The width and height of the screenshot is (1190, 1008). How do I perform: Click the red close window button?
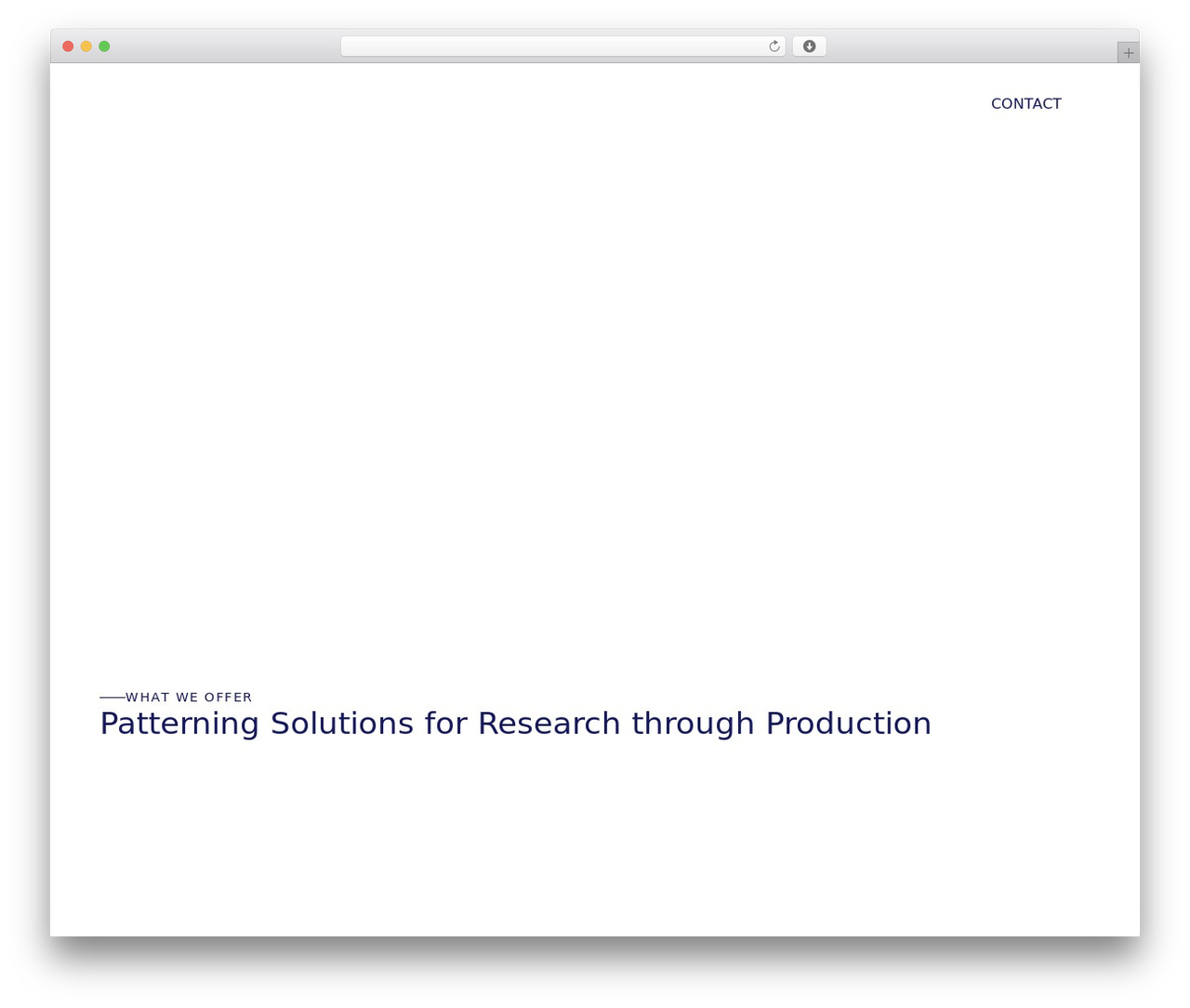pyautogui.click(x=68, y=46)
